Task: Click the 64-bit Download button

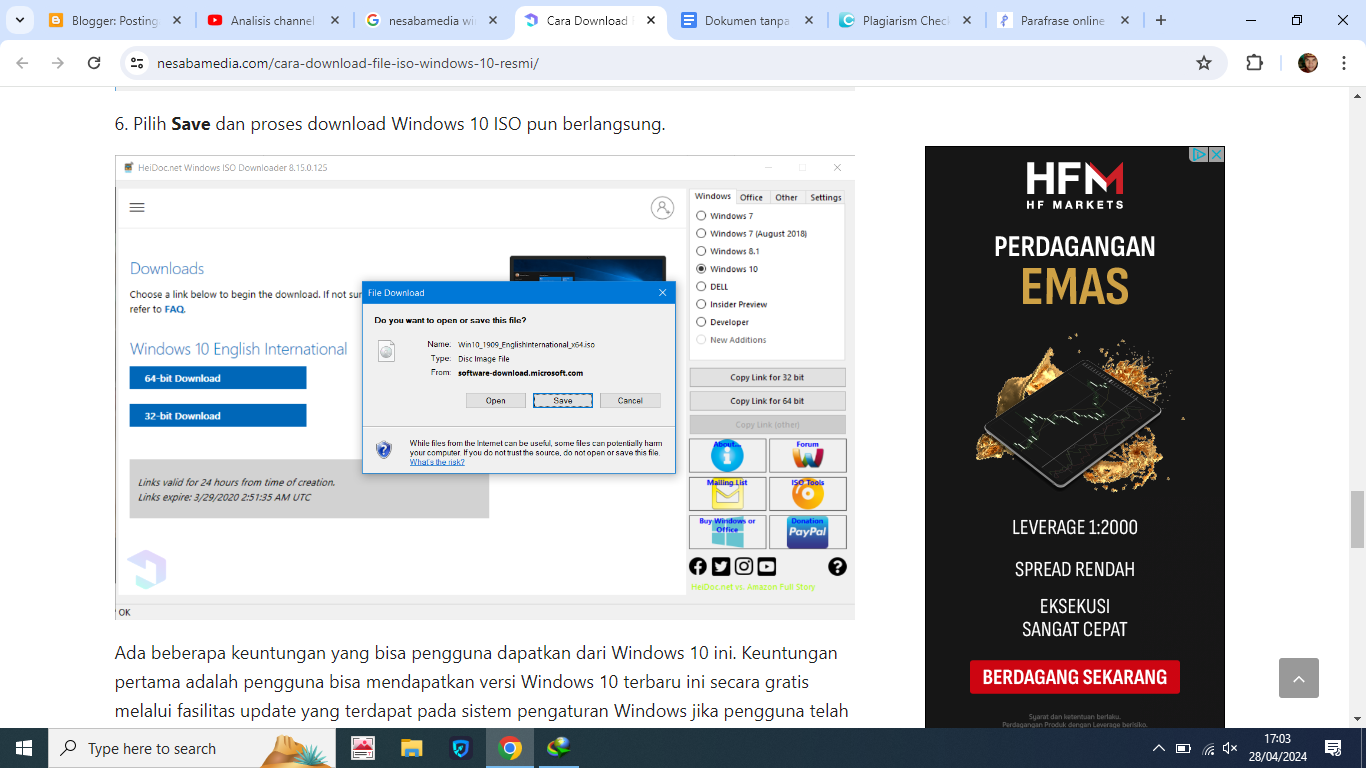Action: coord(218,378)
